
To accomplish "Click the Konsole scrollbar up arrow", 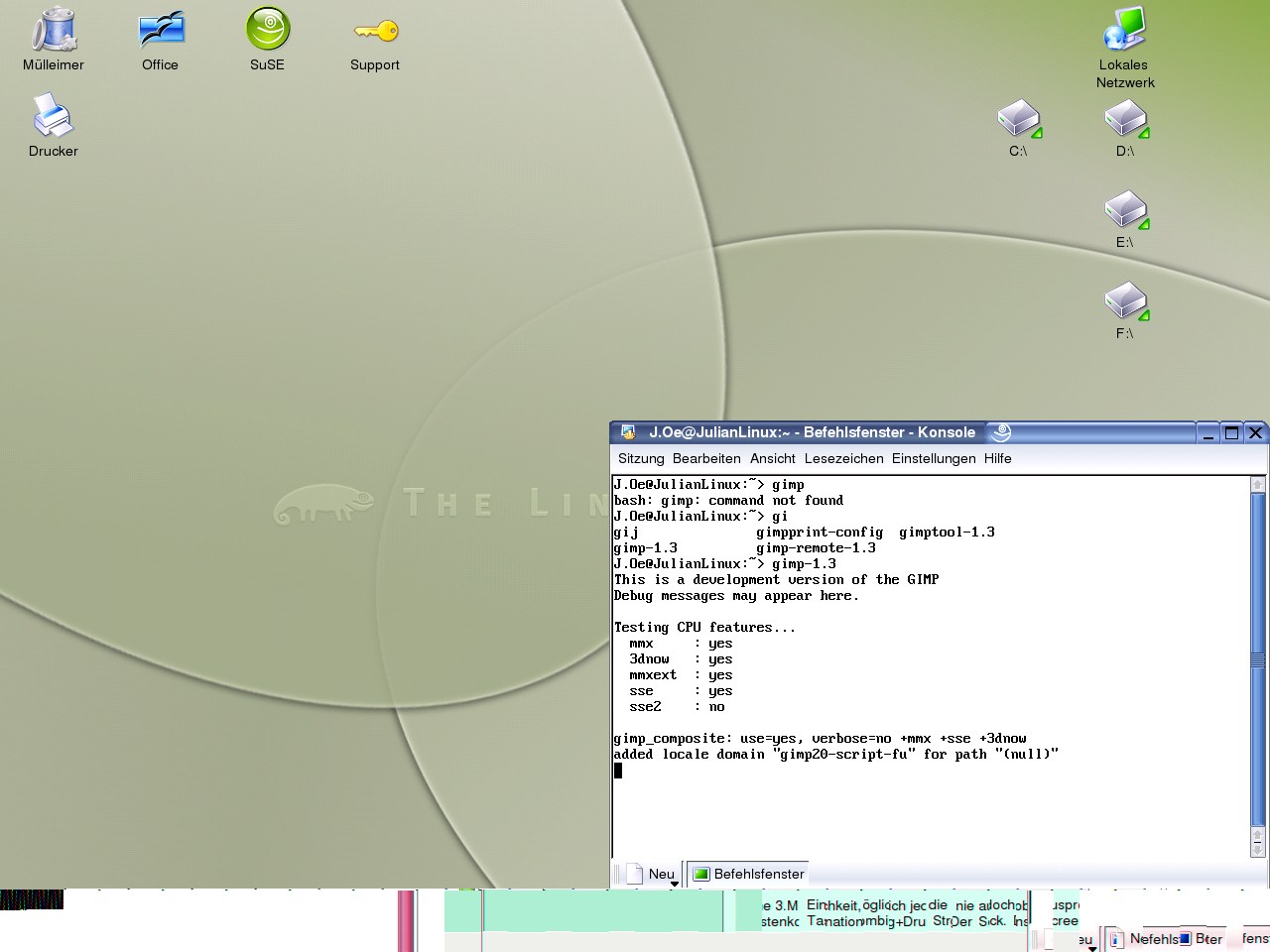I will click(x=1258, y=485).
